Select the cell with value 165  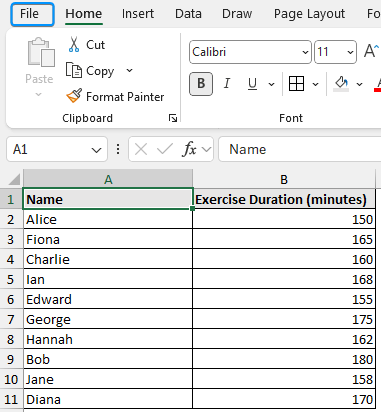[284, 239]
